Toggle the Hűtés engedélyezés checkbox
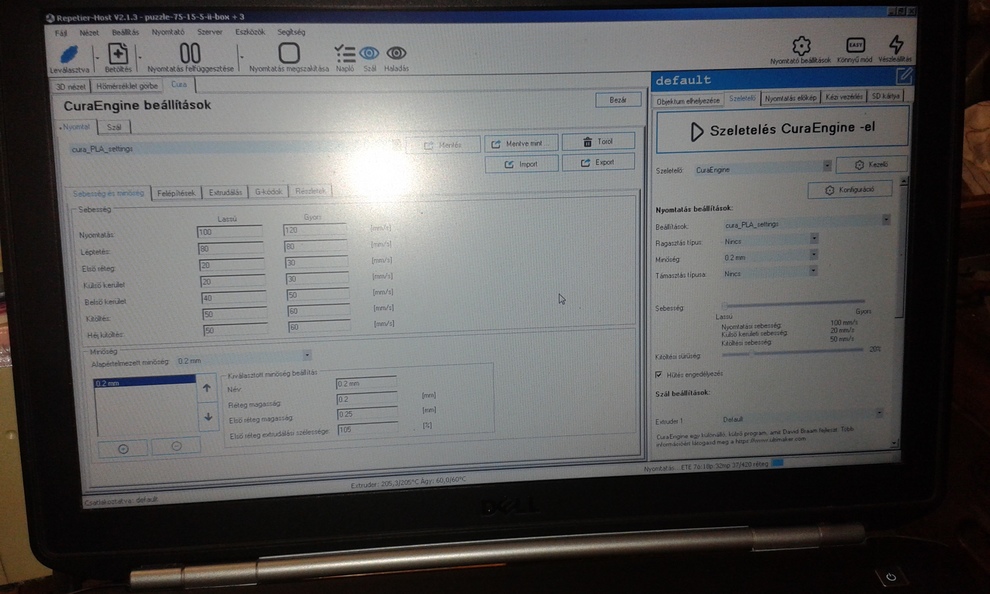This screenshot has width=990, height=594. pyautogui.click(x=657, y=374)
